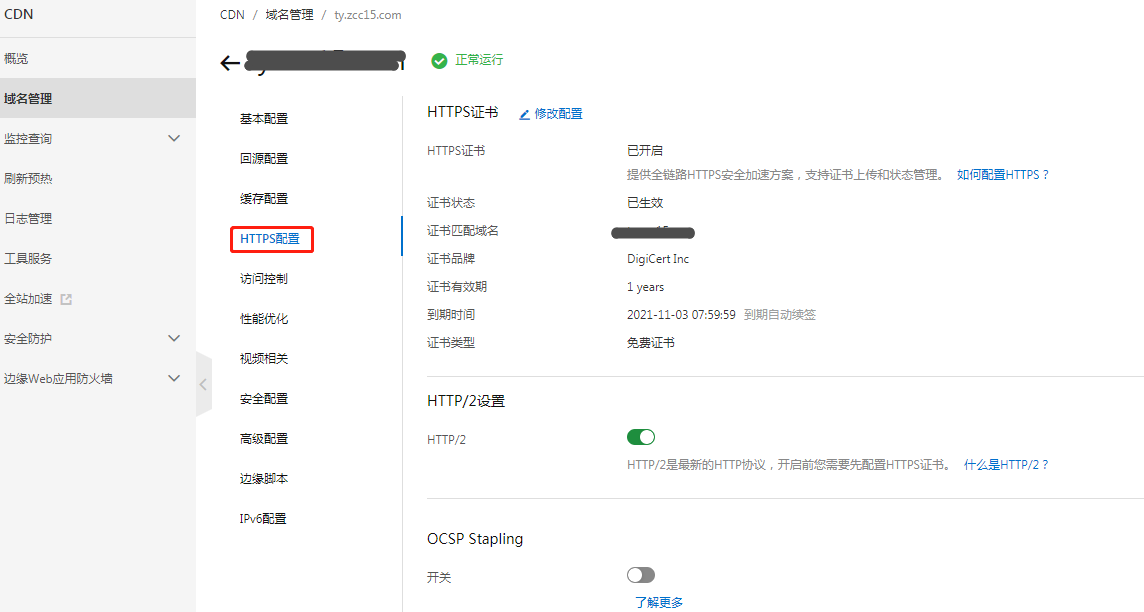
Task: Click the 什么是HTTP/2？ link
Action: (1006, 465)
